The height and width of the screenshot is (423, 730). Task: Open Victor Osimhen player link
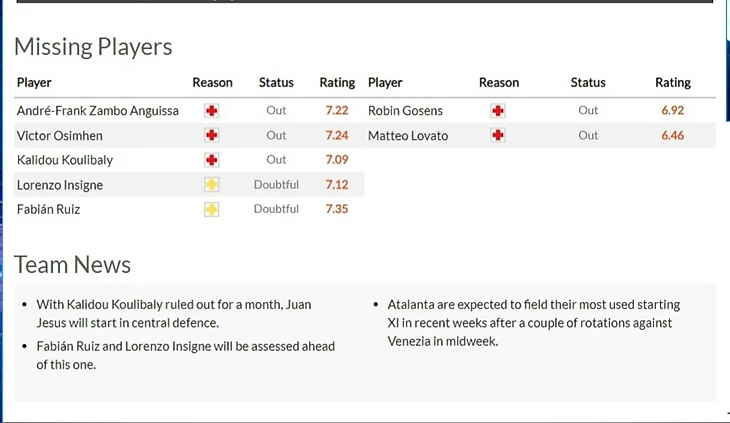coord(60,135)
